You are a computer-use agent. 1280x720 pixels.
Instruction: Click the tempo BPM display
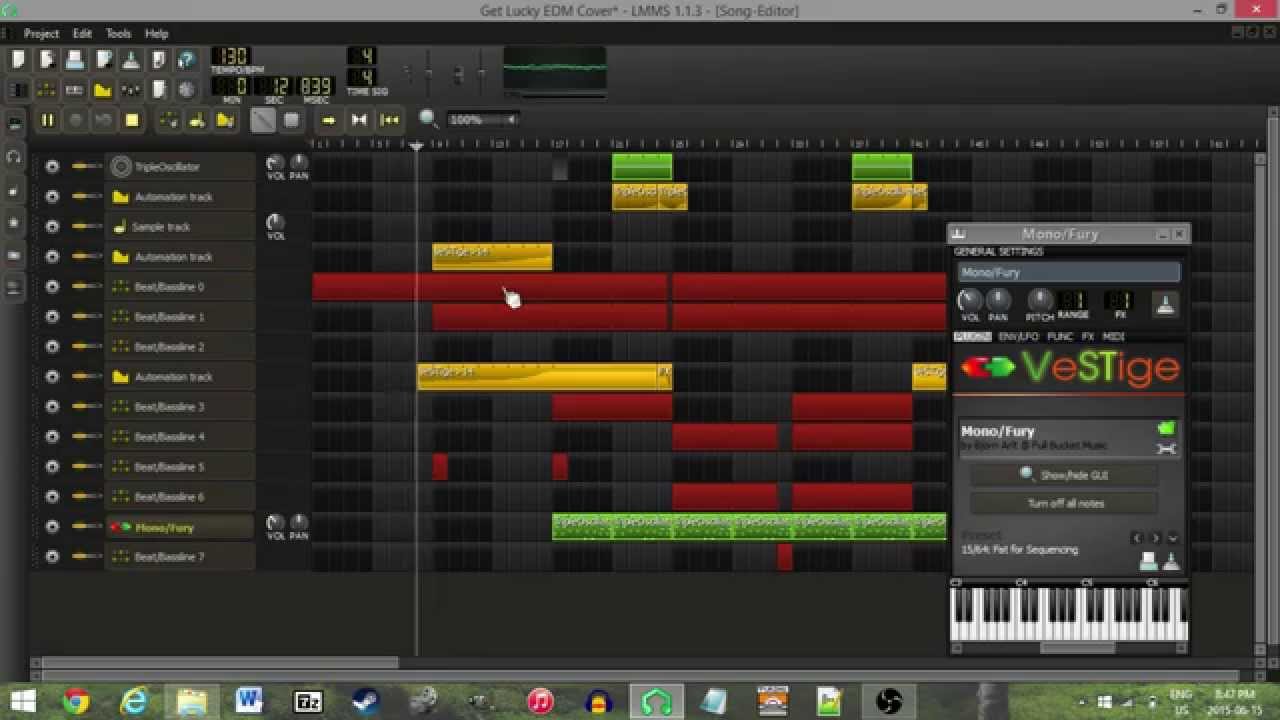(231, 56)
